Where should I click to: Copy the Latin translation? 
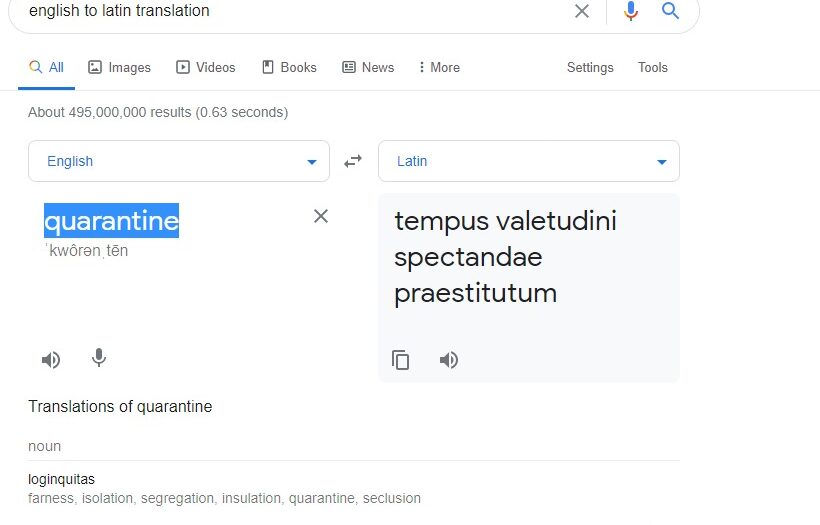tap(401, 360)
